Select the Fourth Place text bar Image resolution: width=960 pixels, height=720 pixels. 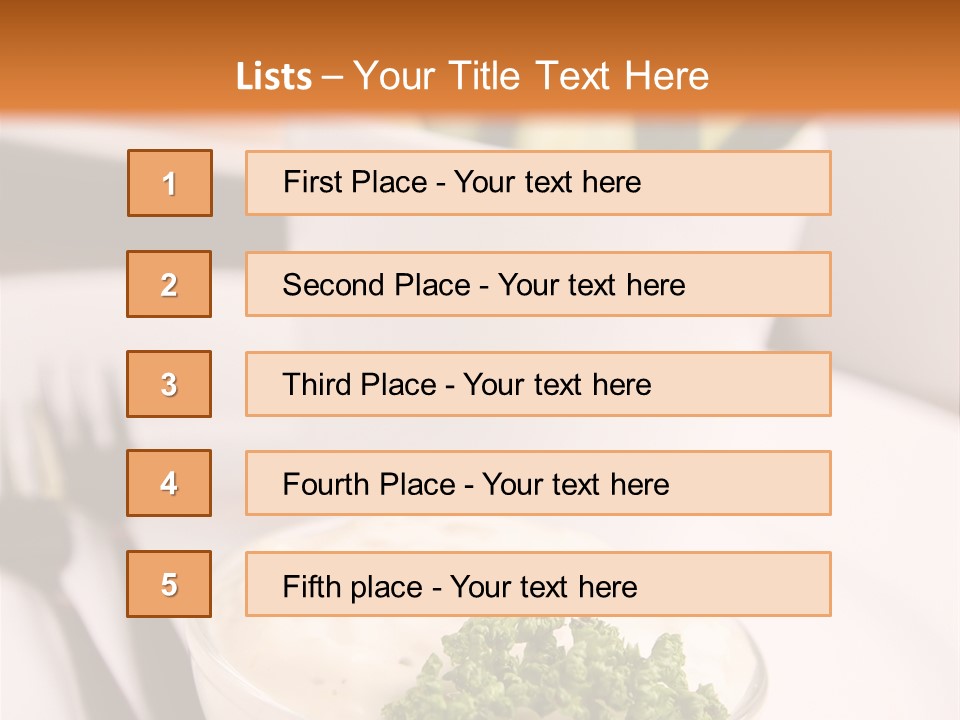pos(538,483)
